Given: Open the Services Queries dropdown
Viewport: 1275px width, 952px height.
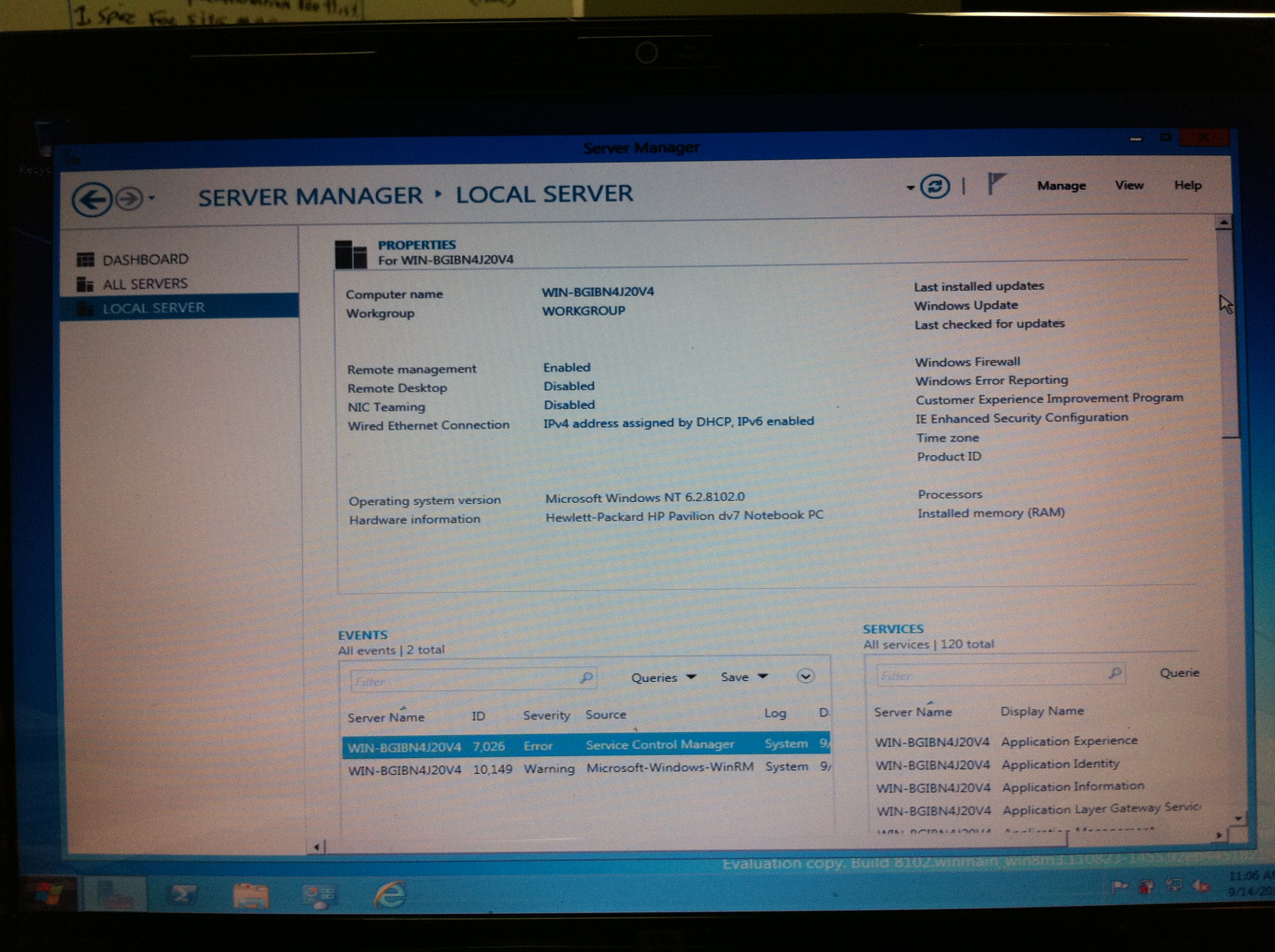Looking at the screenshot, I should pos(1180,673).
